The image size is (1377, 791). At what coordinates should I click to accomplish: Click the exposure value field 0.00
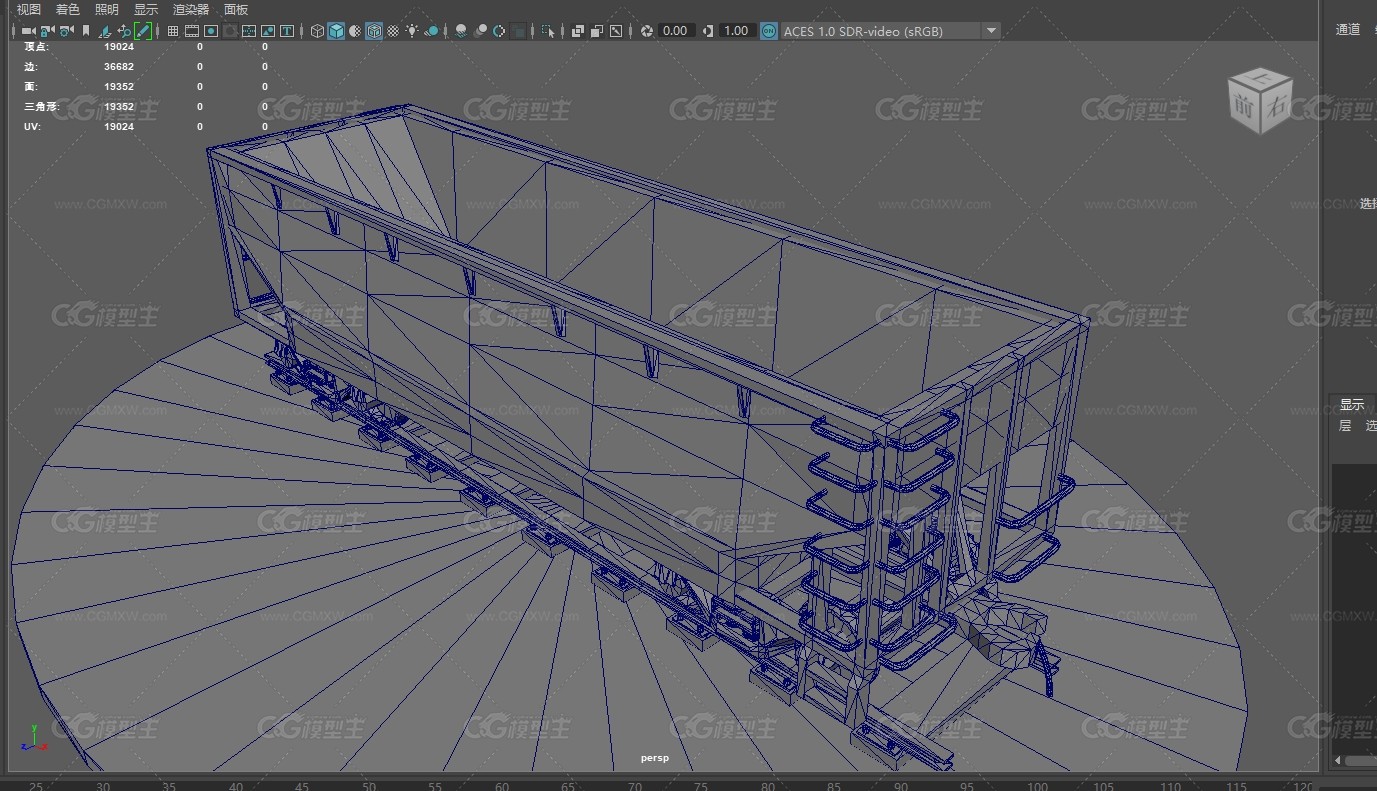click(676, 31)
